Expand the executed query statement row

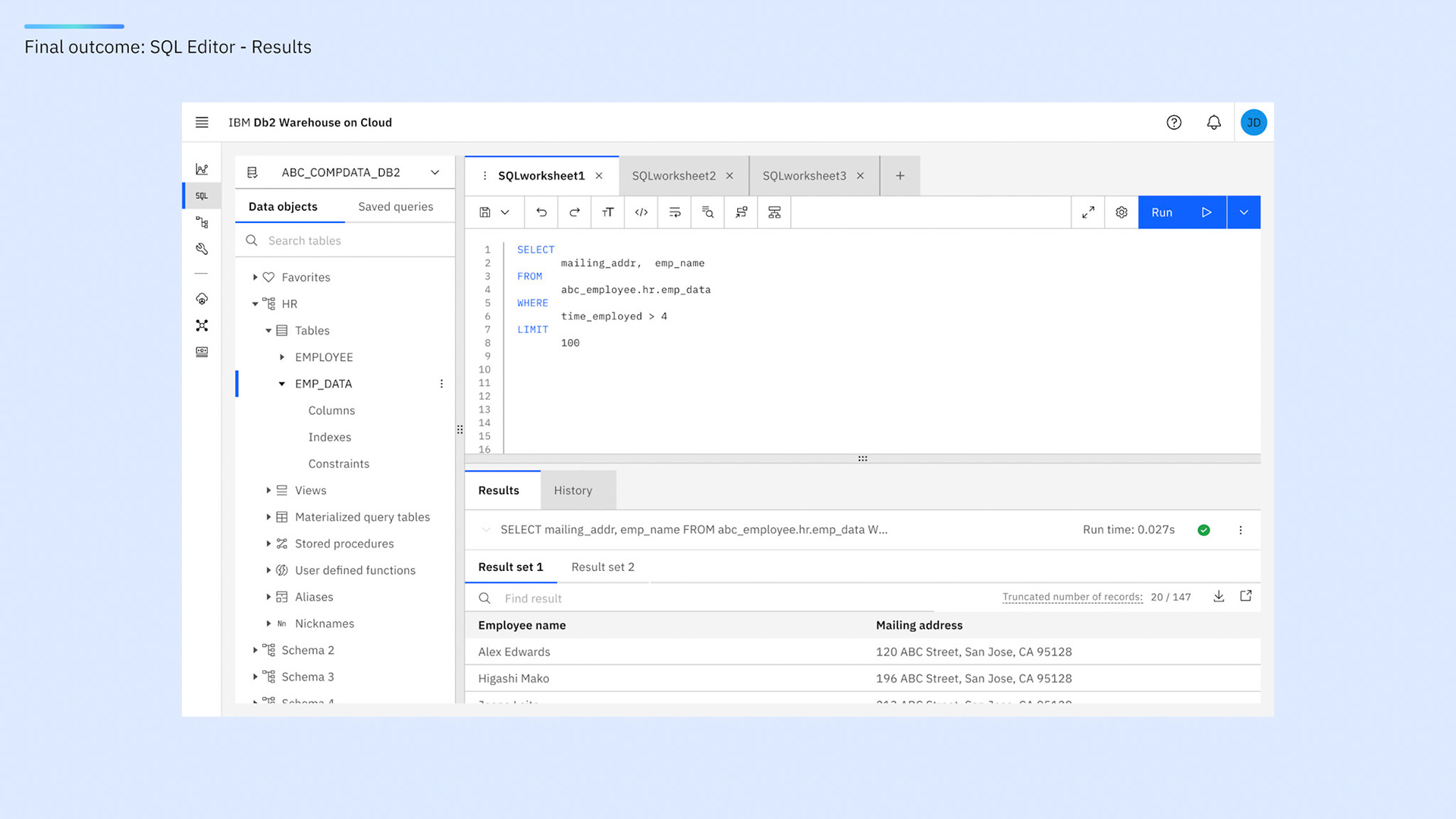click(486, 530)
